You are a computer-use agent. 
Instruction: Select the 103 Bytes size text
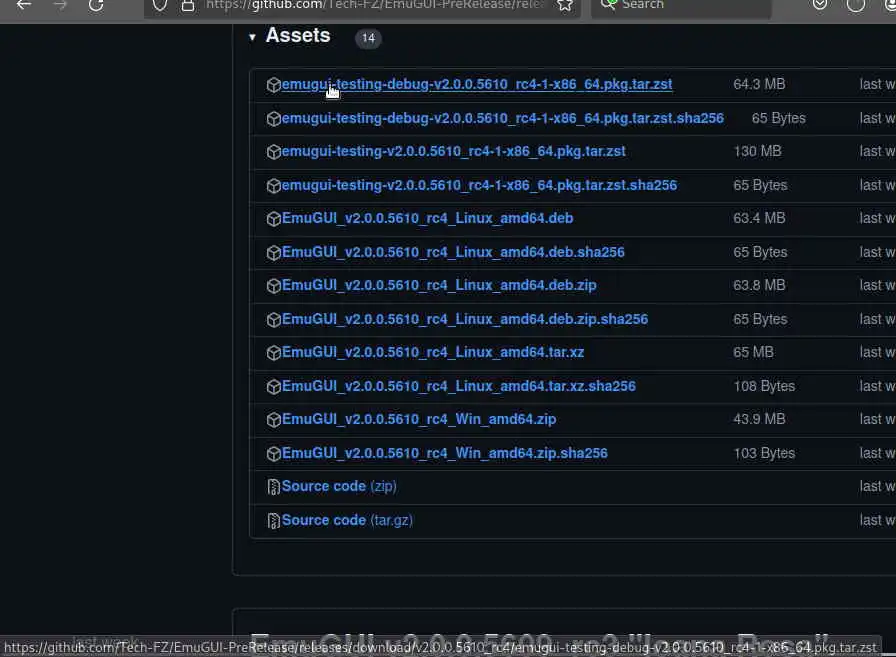coord(764,453)
